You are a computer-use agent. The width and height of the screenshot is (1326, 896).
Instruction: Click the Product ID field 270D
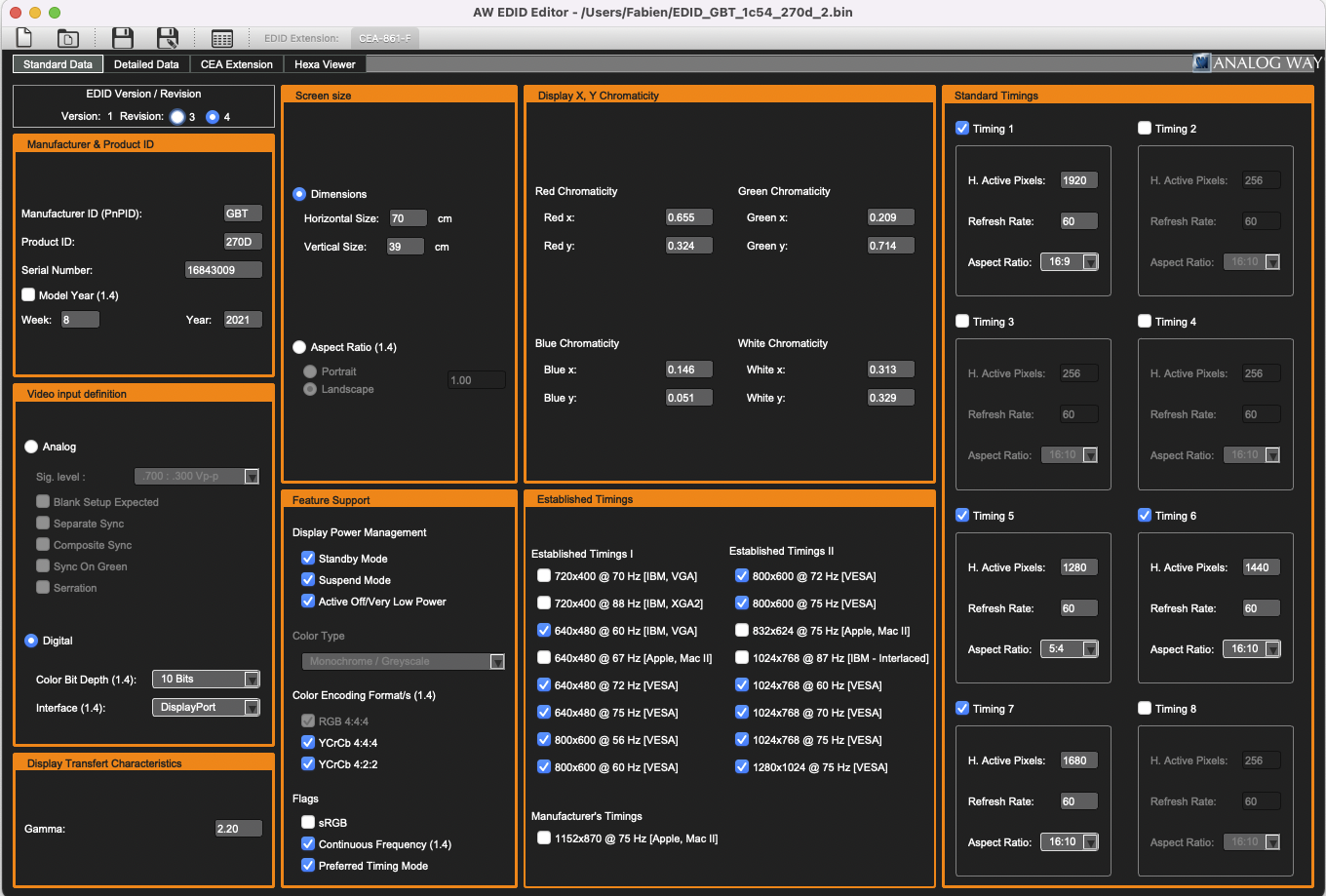(x=243, y=242)
